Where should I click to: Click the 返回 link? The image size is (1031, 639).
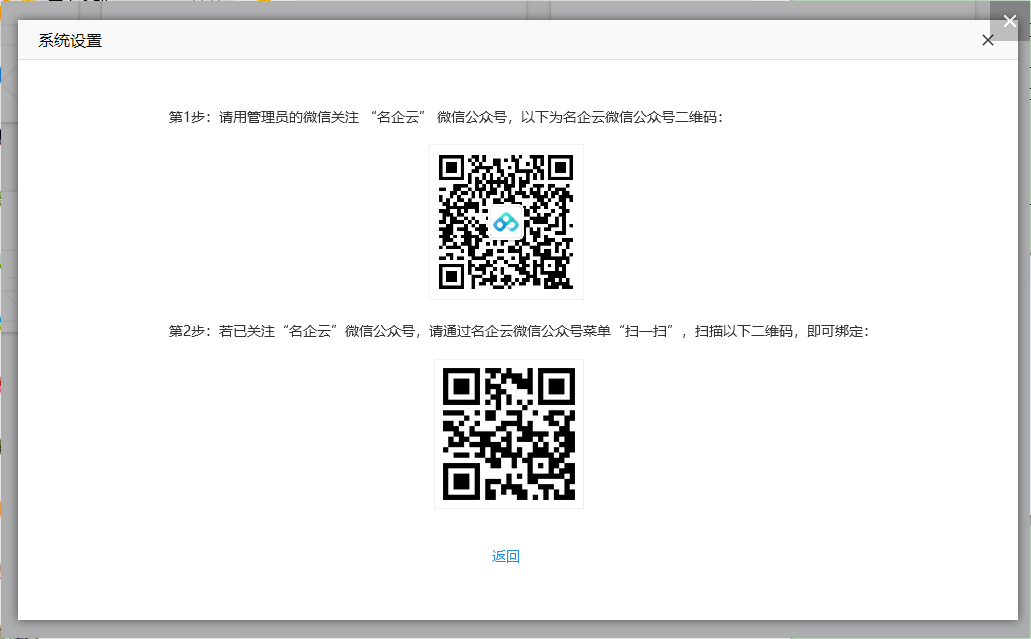pyautogui.click(x=506, y=557)
